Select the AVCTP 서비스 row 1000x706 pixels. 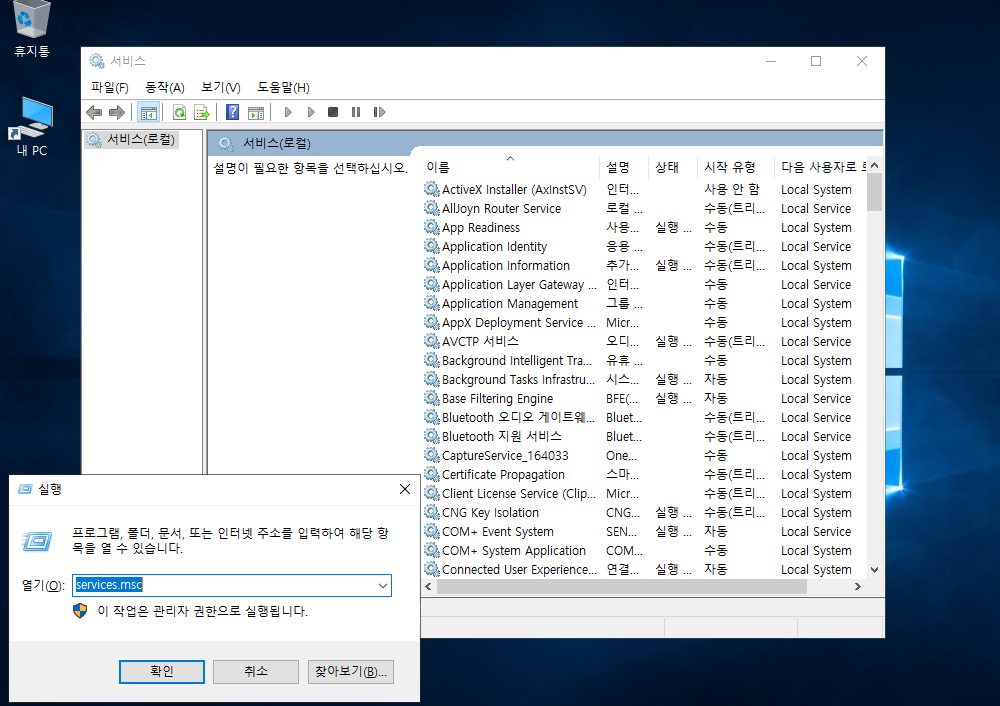point(644,342)
